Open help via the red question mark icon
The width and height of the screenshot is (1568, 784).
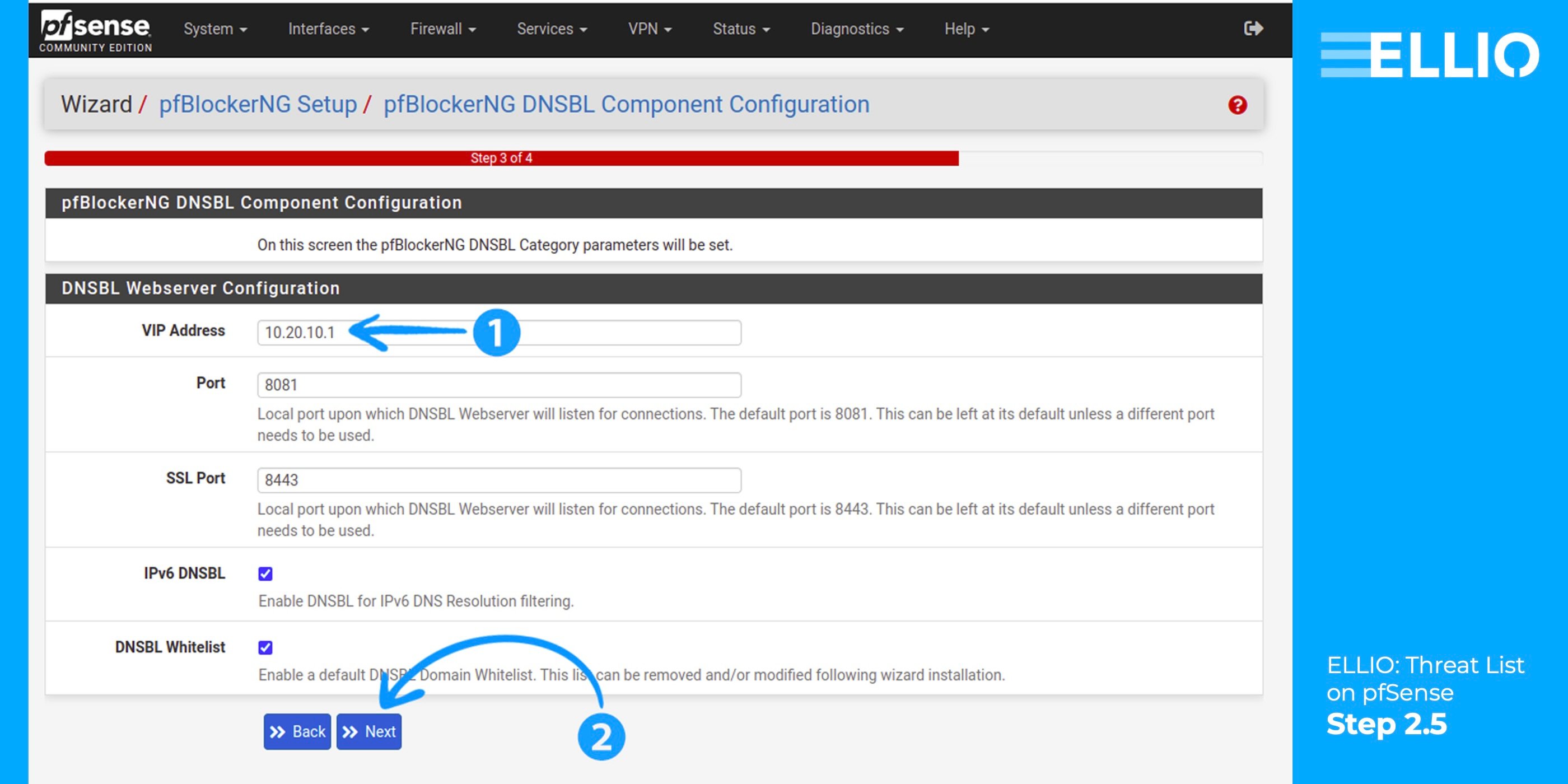click(x=1236, y=104)
